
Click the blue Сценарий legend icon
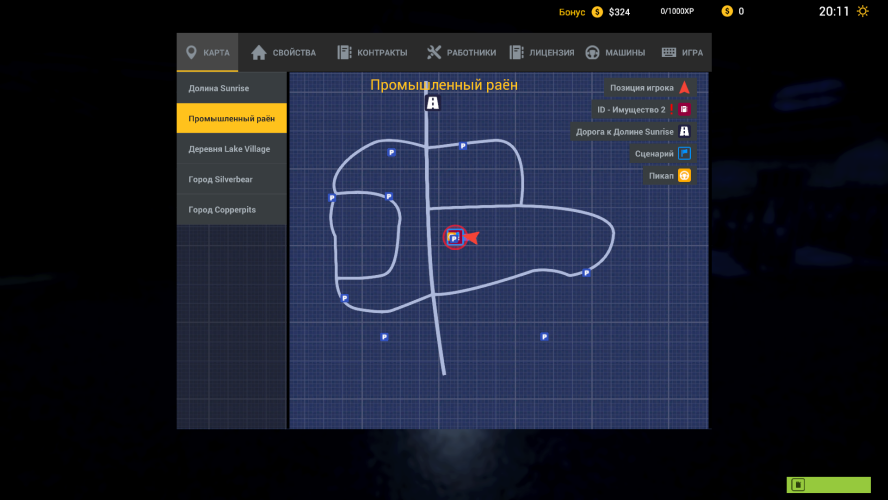coord(684,154)
